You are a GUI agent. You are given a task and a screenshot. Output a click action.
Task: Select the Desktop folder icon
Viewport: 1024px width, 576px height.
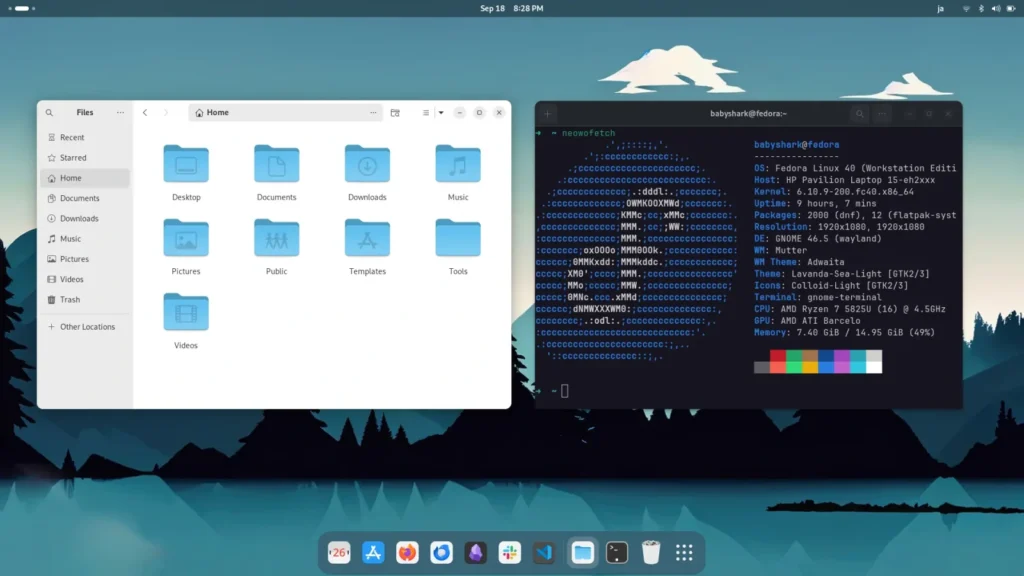(x=186, y=164)
